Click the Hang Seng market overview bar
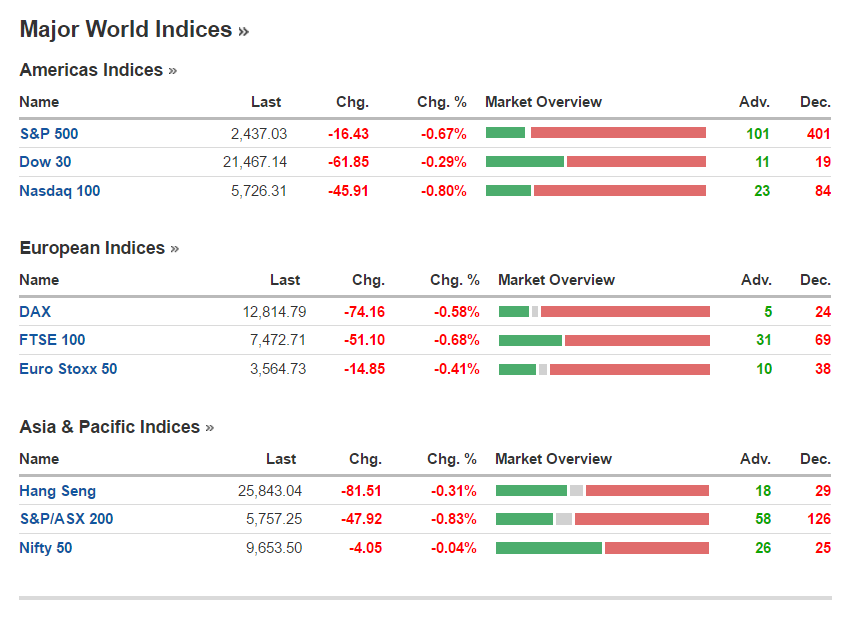 tap(602, 491)
